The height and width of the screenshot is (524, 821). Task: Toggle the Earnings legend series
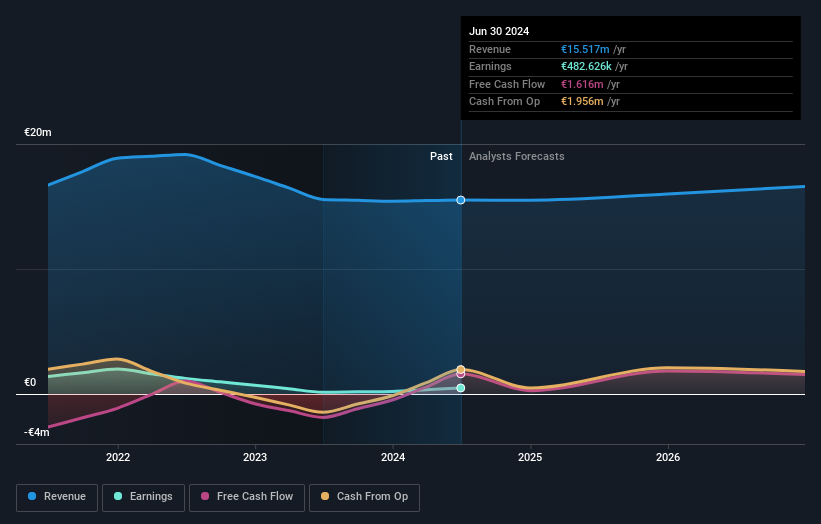(x=143, y=497)
